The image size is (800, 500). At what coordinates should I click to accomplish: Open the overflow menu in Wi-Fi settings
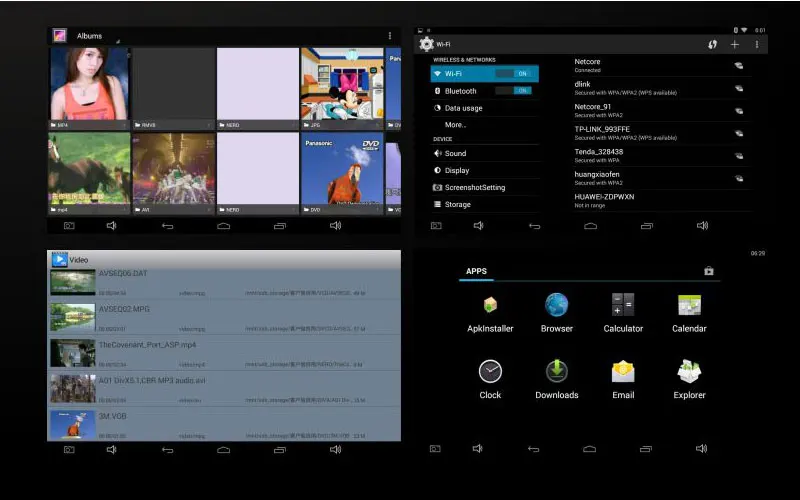757,44
